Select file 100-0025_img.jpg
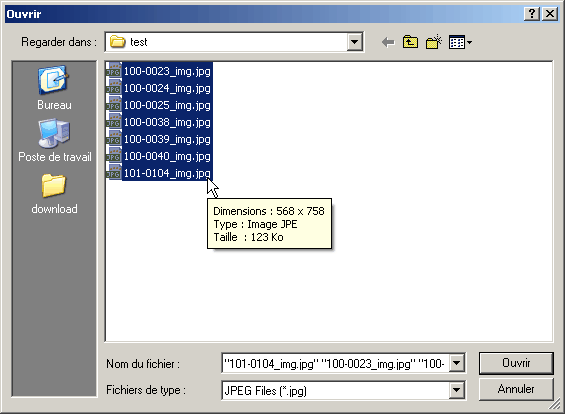The width and height of the screenshot is (565, 414). coord(167,105)
